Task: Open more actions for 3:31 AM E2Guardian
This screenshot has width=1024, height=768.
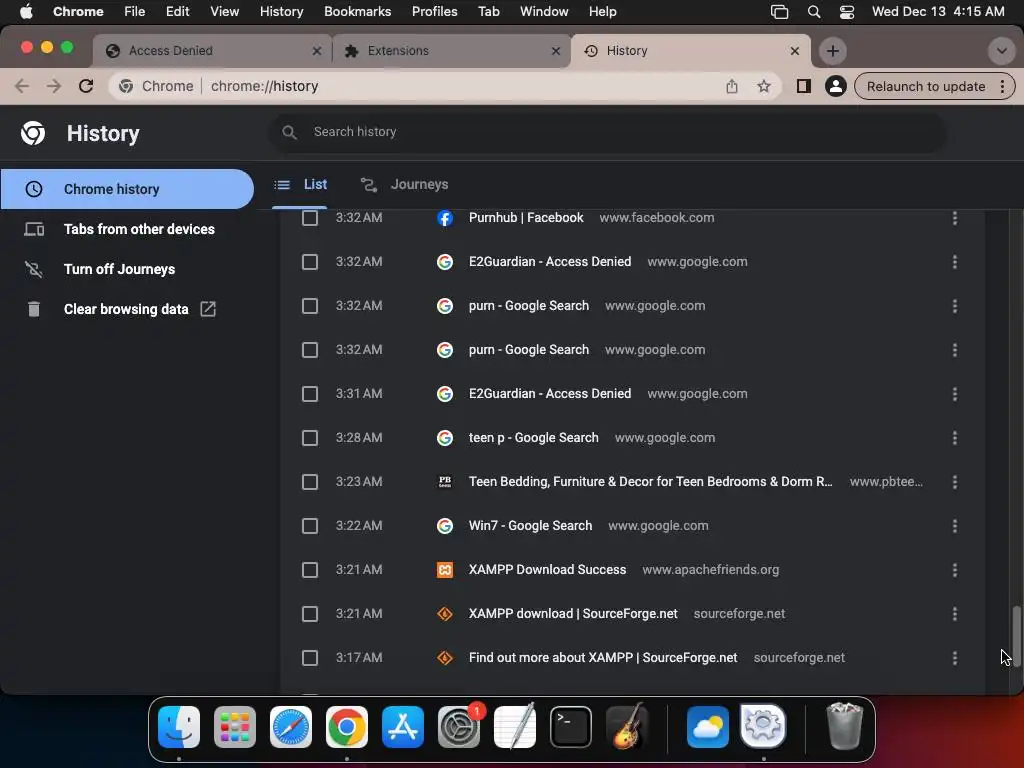Action: coord(955,394)
